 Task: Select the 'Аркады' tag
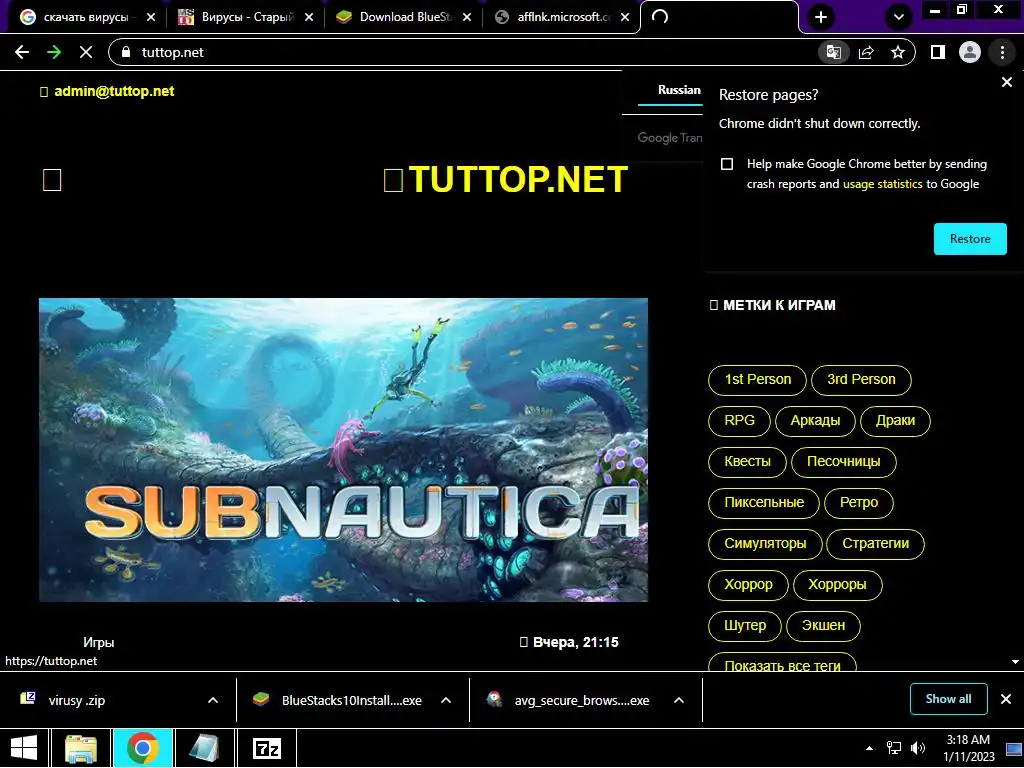[x=815, y=421]
